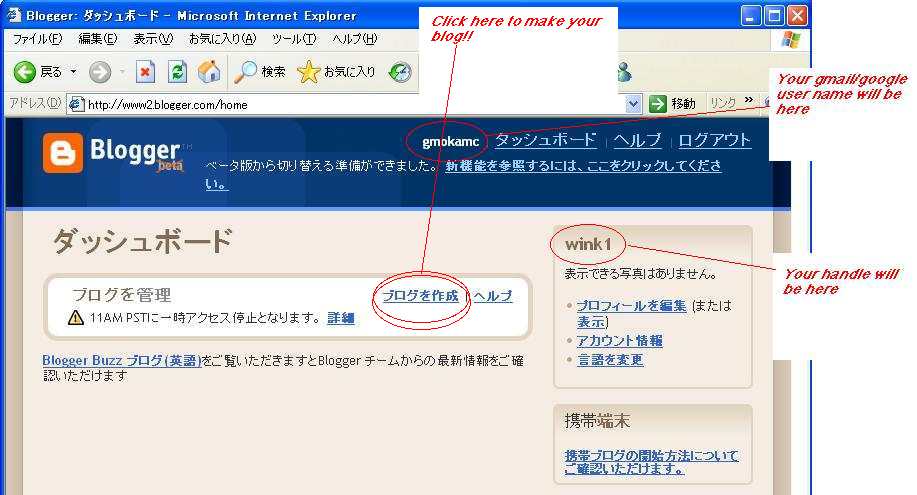This screenshot has width=917, height=495.
Task: Click the page icon in address bar
Action: (x=76, y=105)
